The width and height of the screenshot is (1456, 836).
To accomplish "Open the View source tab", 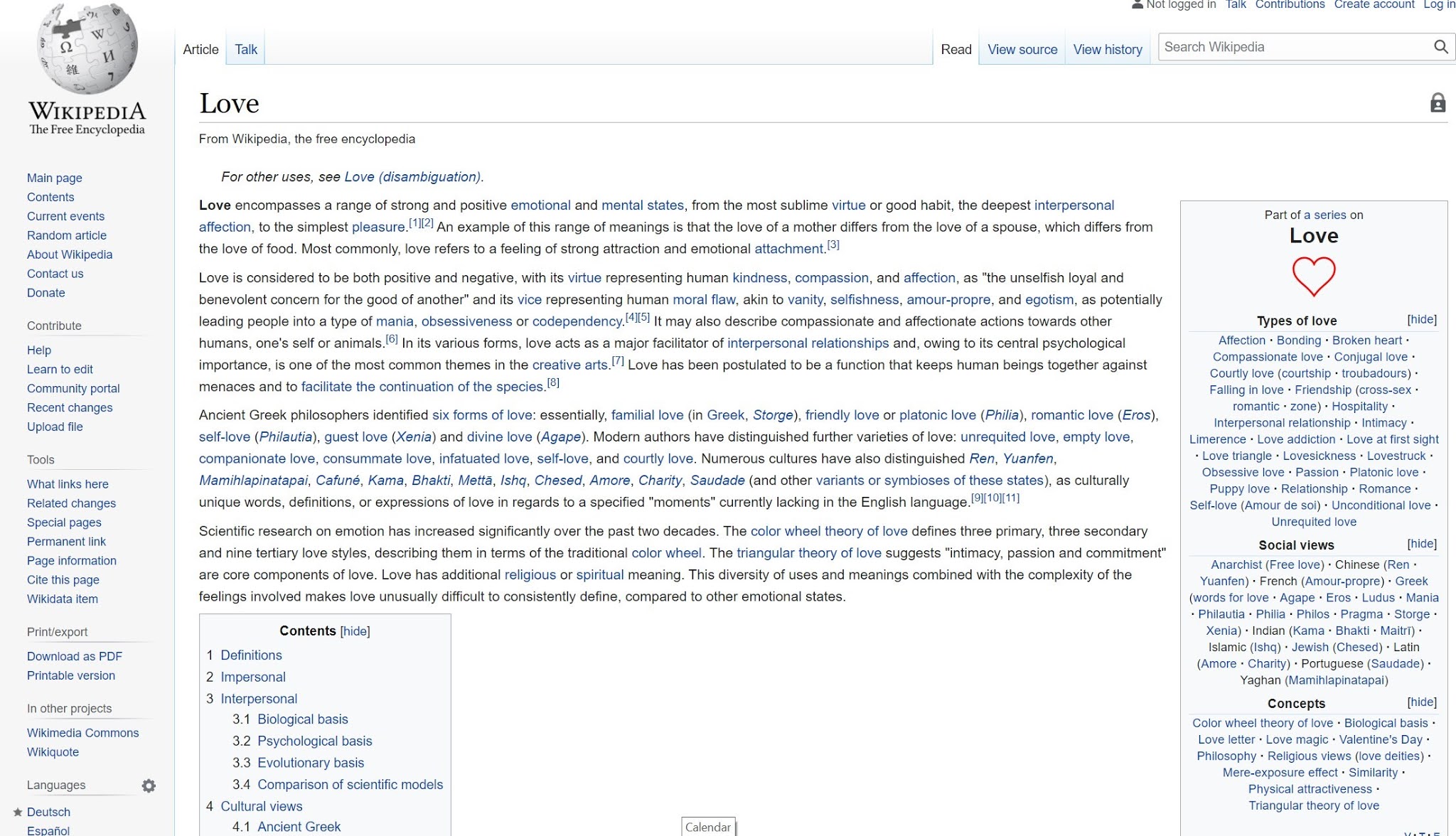I will [1022, 50].
